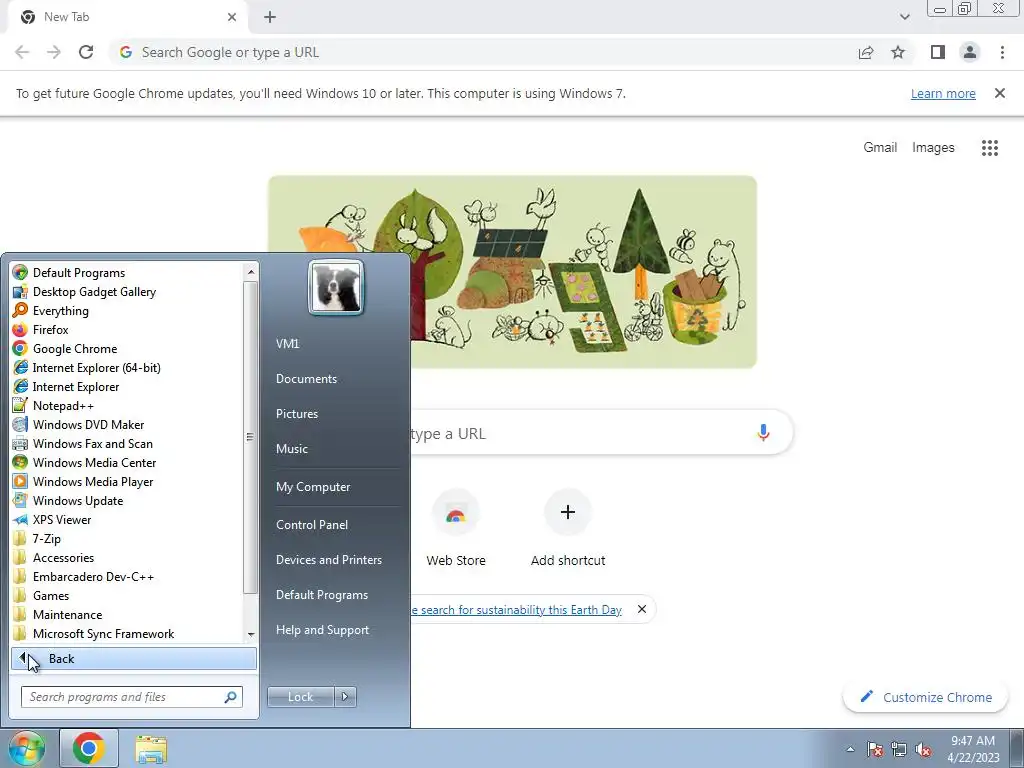
Task: Click the Chrome taskbar icon
Action: (x=89, y=748)
